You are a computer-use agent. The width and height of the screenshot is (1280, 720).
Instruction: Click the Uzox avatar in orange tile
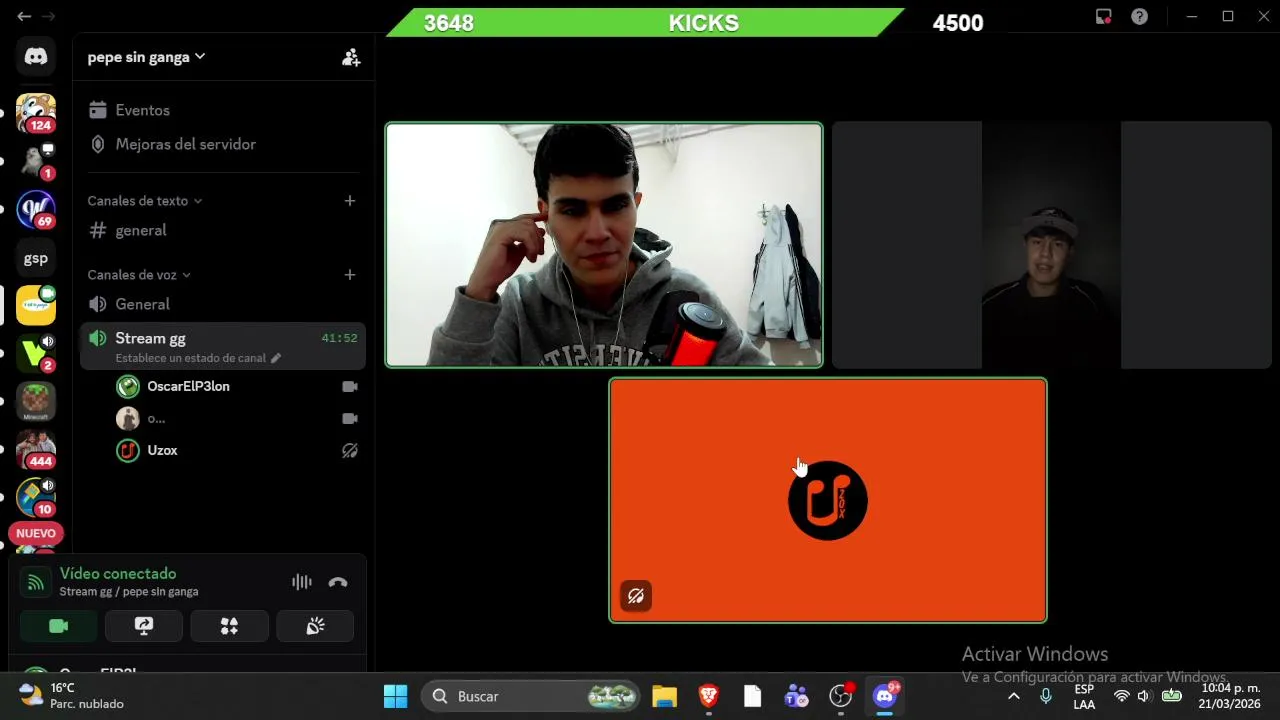pyautogui.click(x=828, y=500)
